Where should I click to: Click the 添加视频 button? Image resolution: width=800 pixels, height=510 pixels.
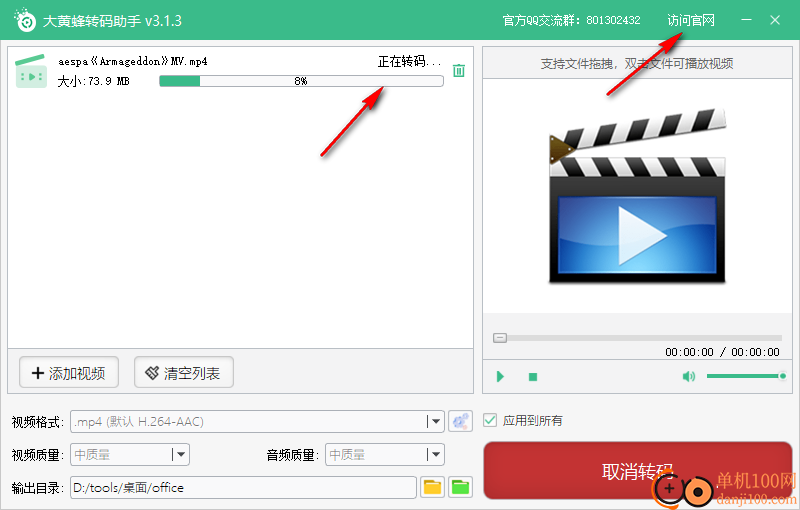tap(69, 373)
